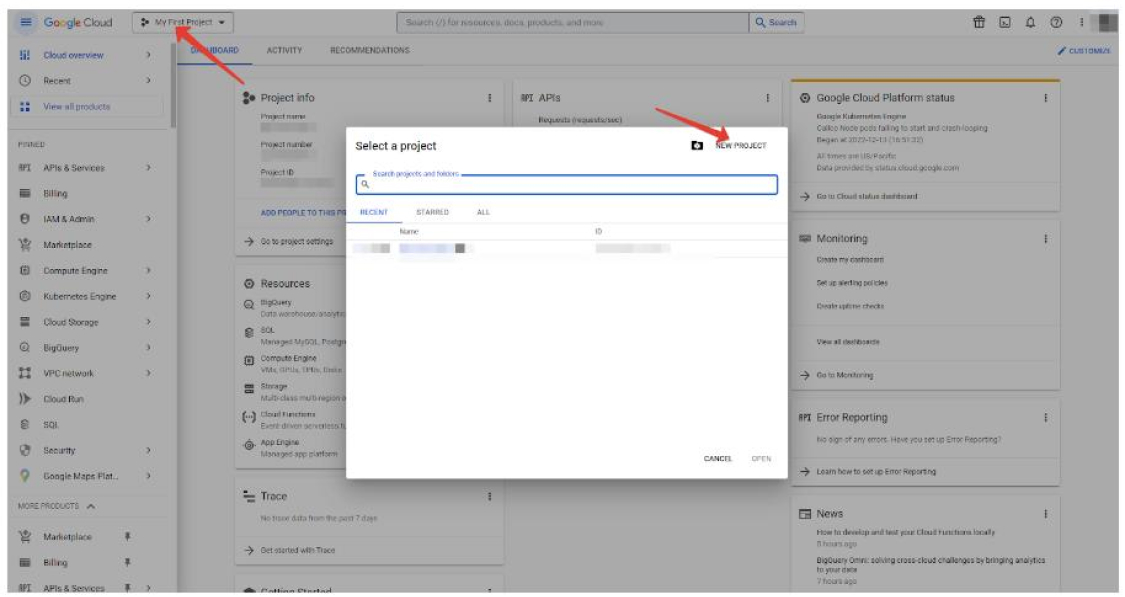Open the hamburger navigation menu
The width and height of the screenshot is (1125, 597).
[x=26, y=22]
